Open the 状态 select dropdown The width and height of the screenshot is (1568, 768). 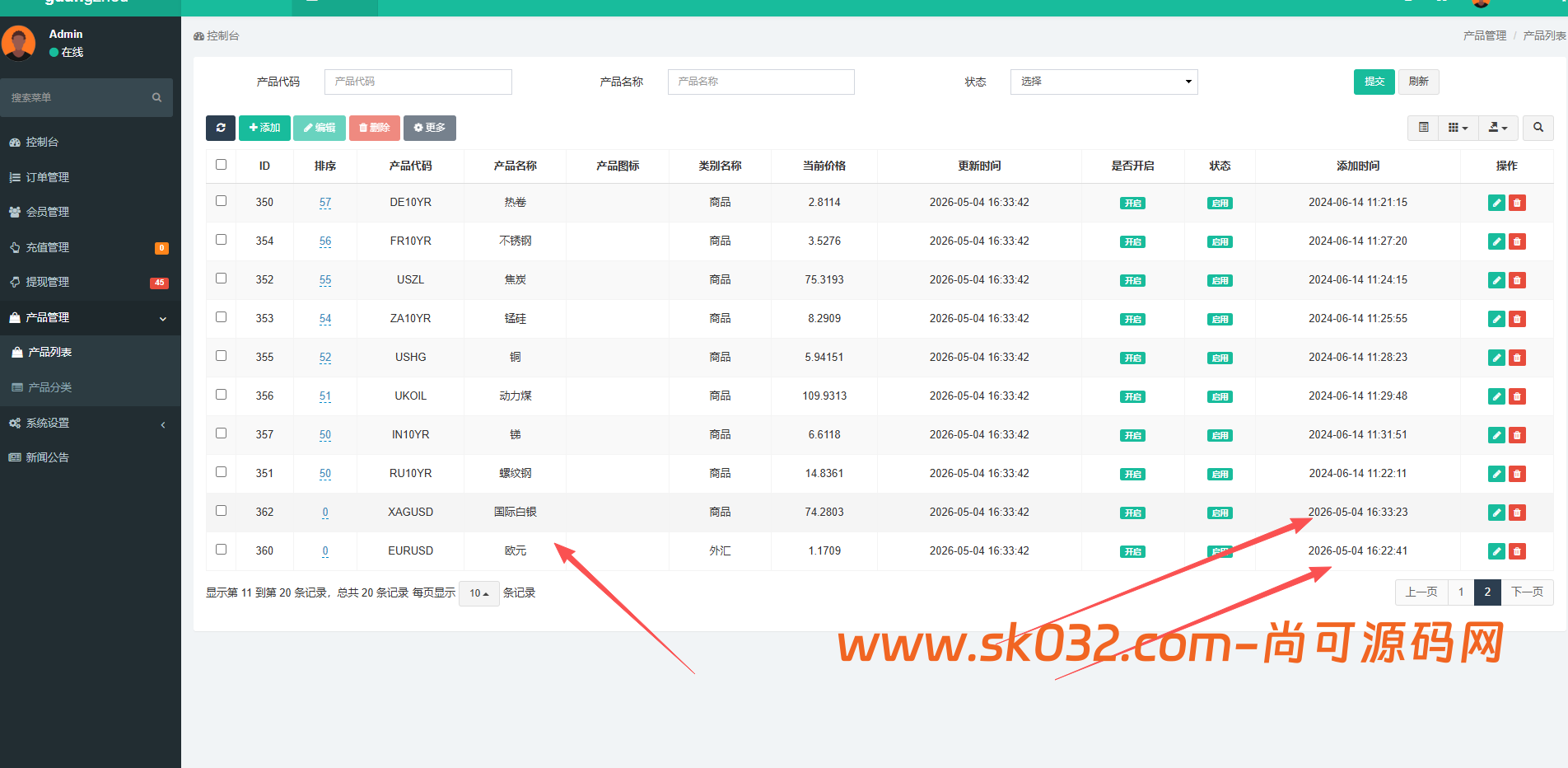click(x=1104, y=82)
